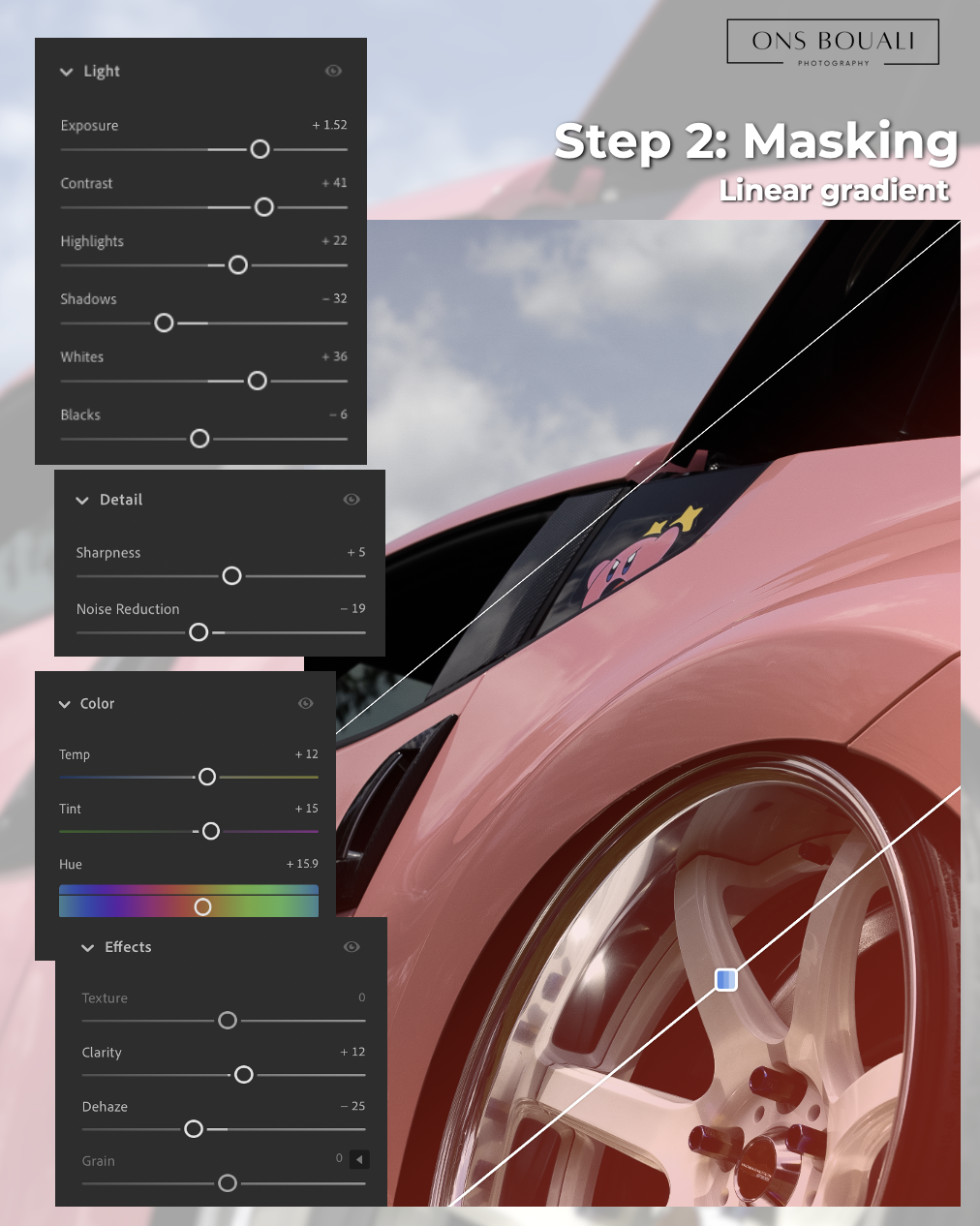
Task: Click the Temp value + 12
Action: 306,754
